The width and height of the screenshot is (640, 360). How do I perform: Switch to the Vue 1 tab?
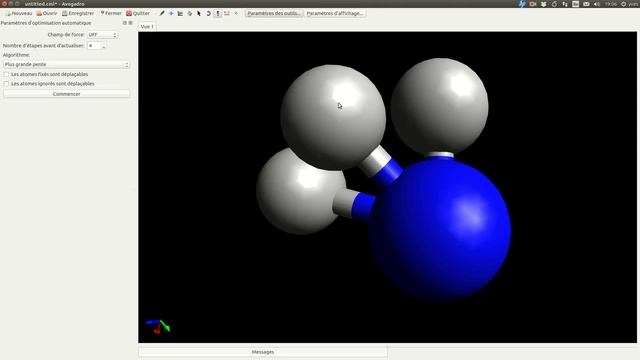(x=147, y=27)
